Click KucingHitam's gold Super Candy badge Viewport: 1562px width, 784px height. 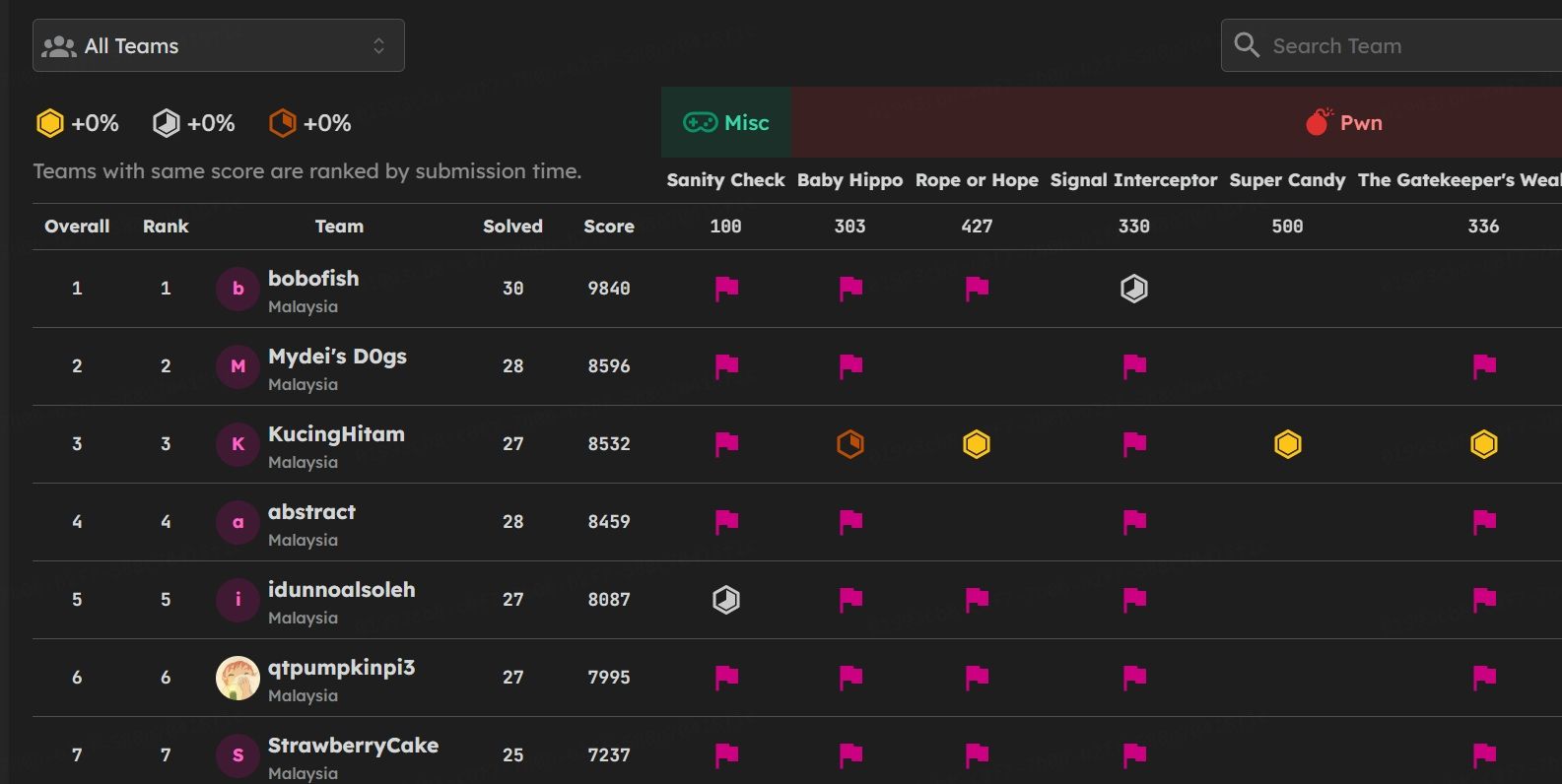coord(1287,444)
